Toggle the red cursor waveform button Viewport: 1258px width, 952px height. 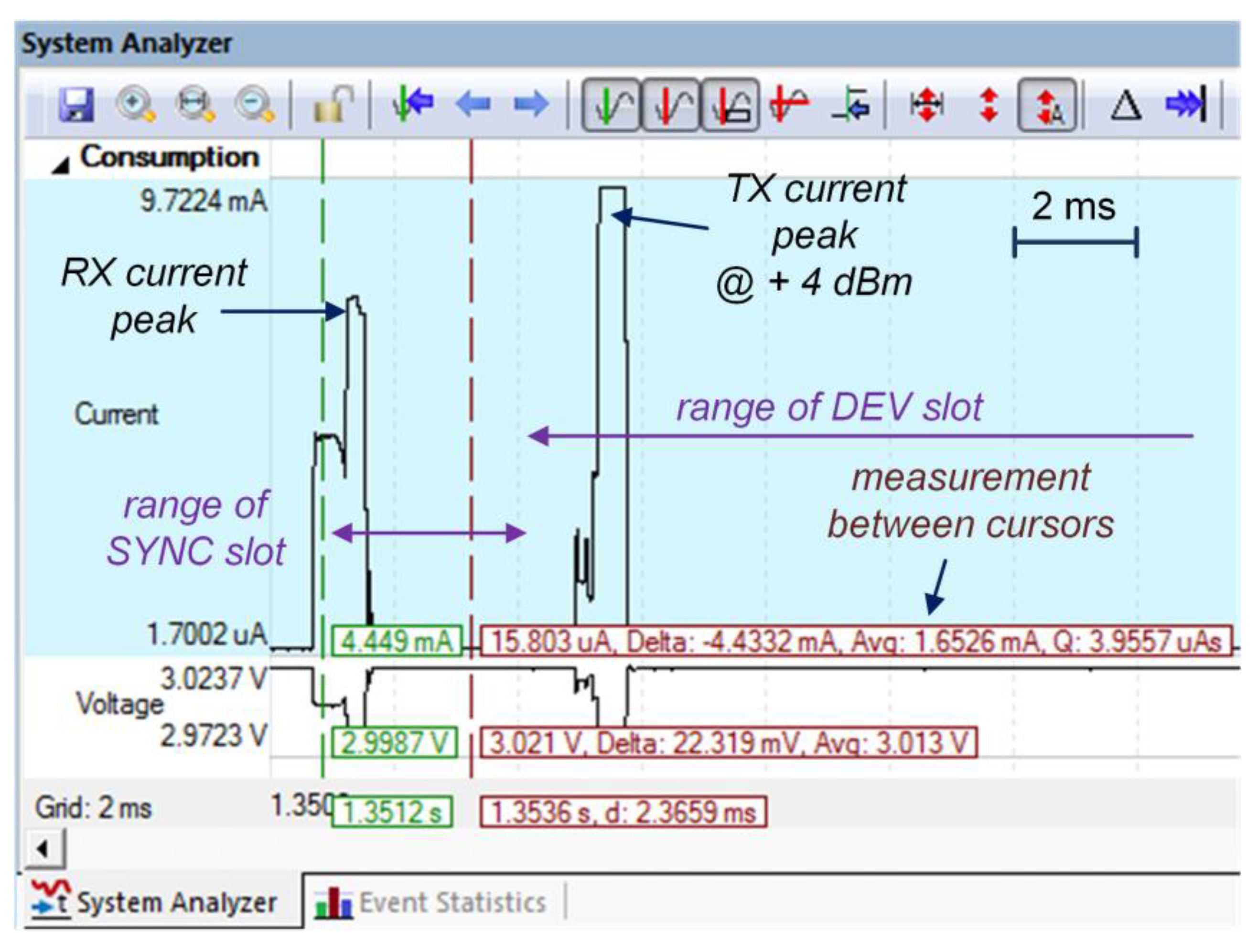671,106
